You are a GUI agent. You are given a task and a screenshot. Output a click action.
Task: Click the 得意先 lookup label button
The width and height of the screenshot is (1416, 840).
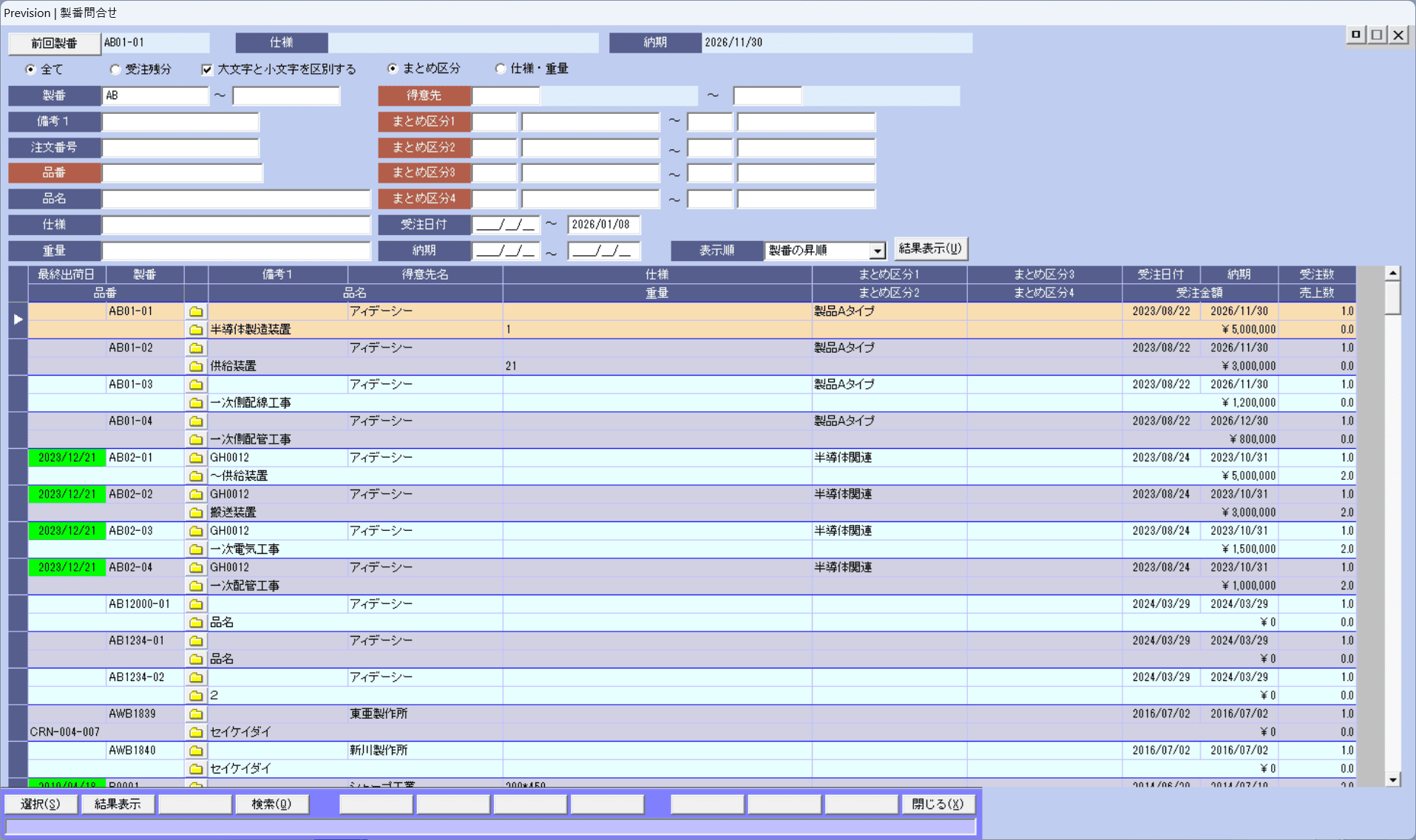coord(424,95)
